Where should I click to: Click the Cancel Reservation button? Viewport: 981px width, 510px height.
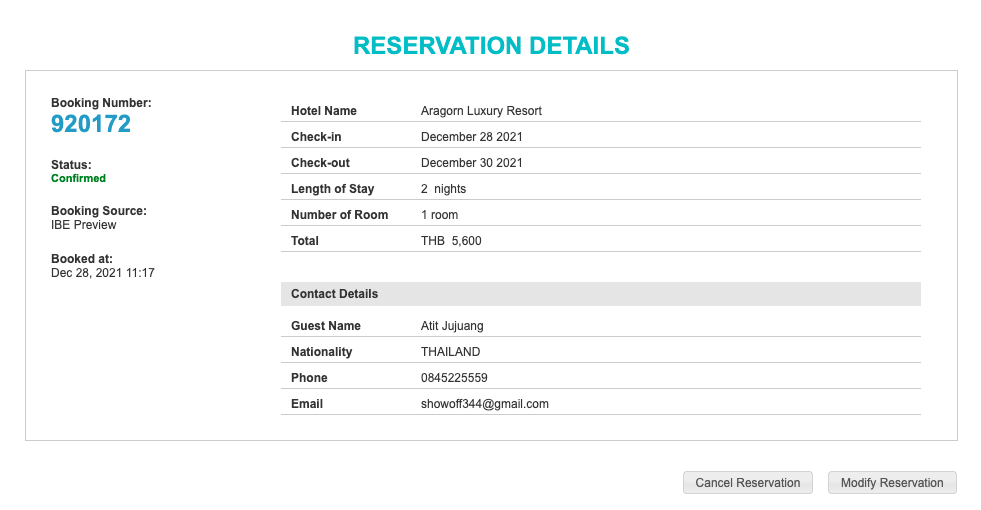click(x=747, y=483)
